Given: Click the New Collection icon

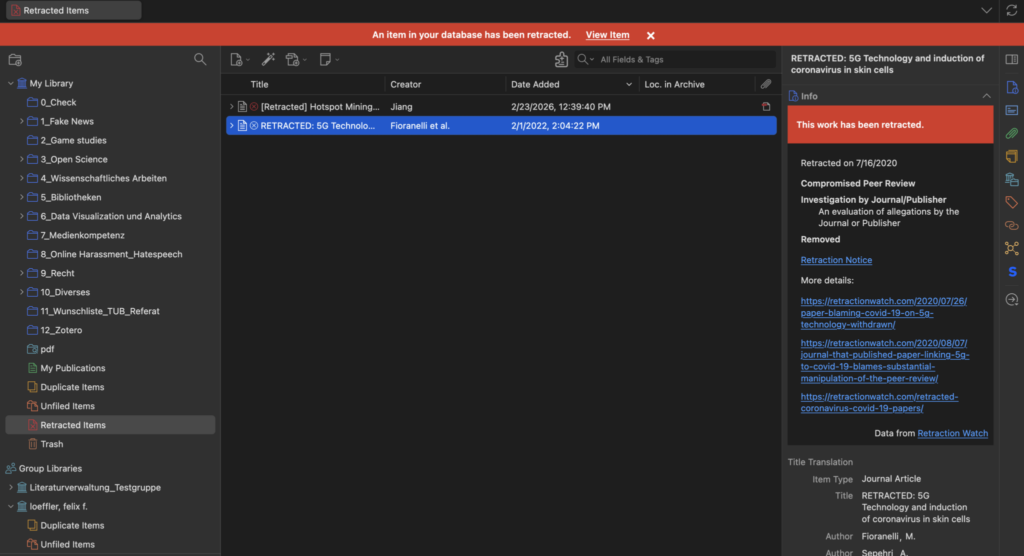Looking at the screenshot, I should [x=15, y=60].
